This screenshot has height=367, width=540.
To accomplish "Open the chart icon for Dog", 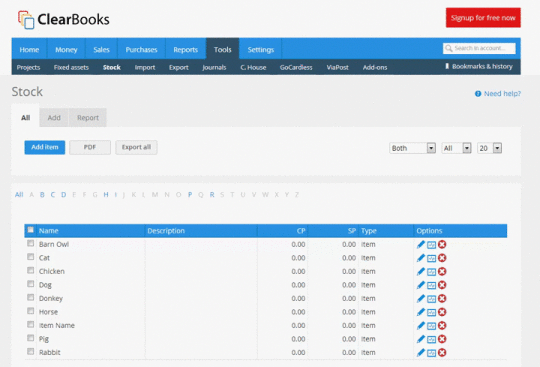I will [432, 285].
